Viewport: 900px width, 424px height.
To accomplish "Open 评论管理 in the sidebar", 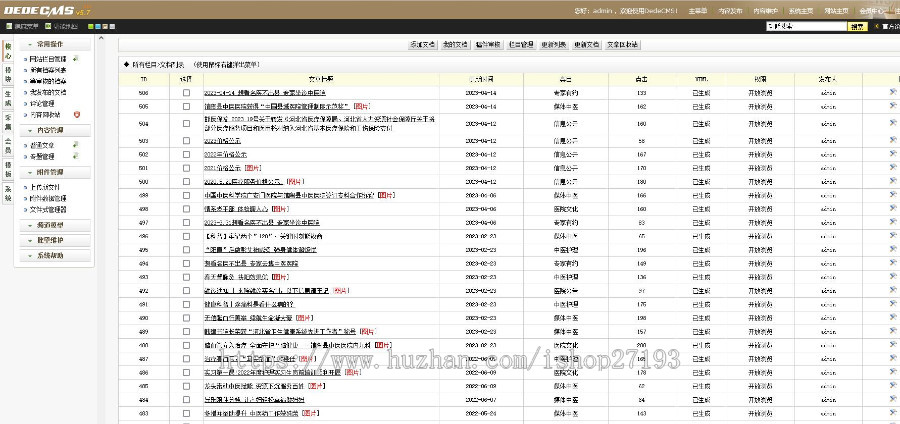I will point(41,103).
